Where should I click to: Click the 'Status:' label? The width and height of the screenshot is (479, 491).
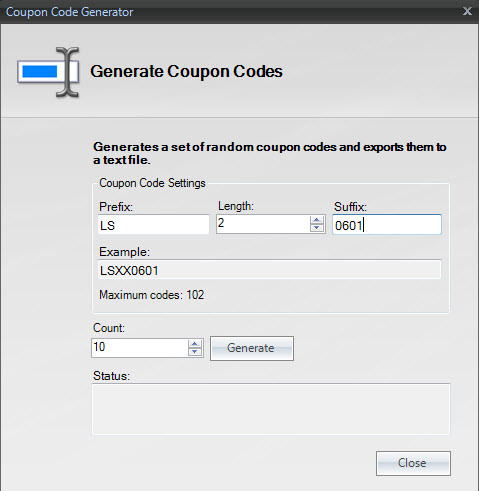pos(111,376)
